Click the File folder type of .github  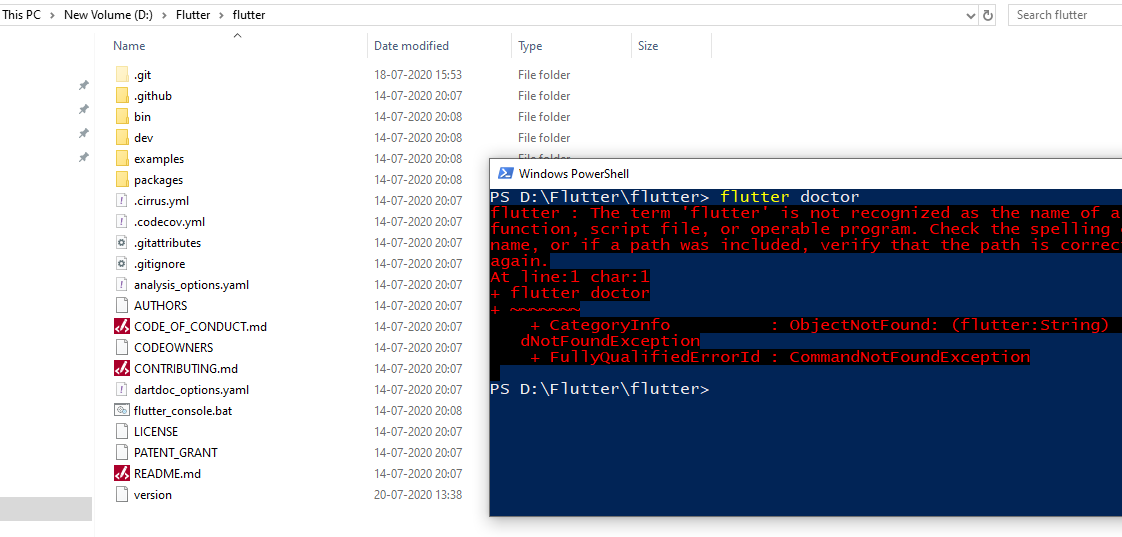coord(544,95)
